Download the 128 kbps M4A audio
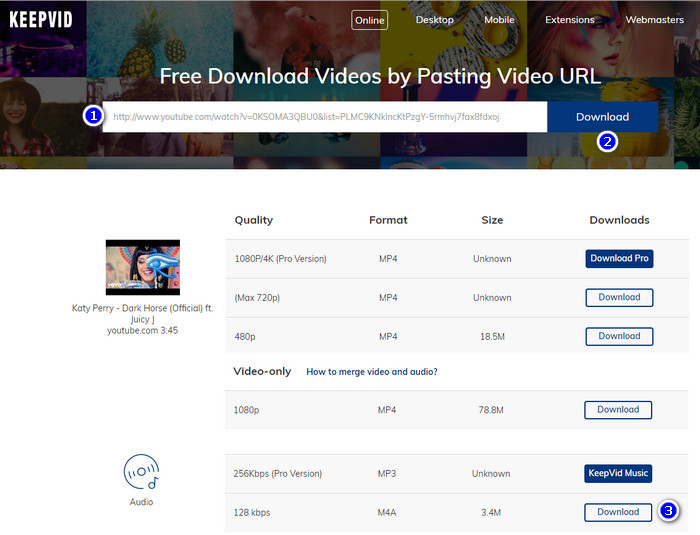 (x=618, y=512)
